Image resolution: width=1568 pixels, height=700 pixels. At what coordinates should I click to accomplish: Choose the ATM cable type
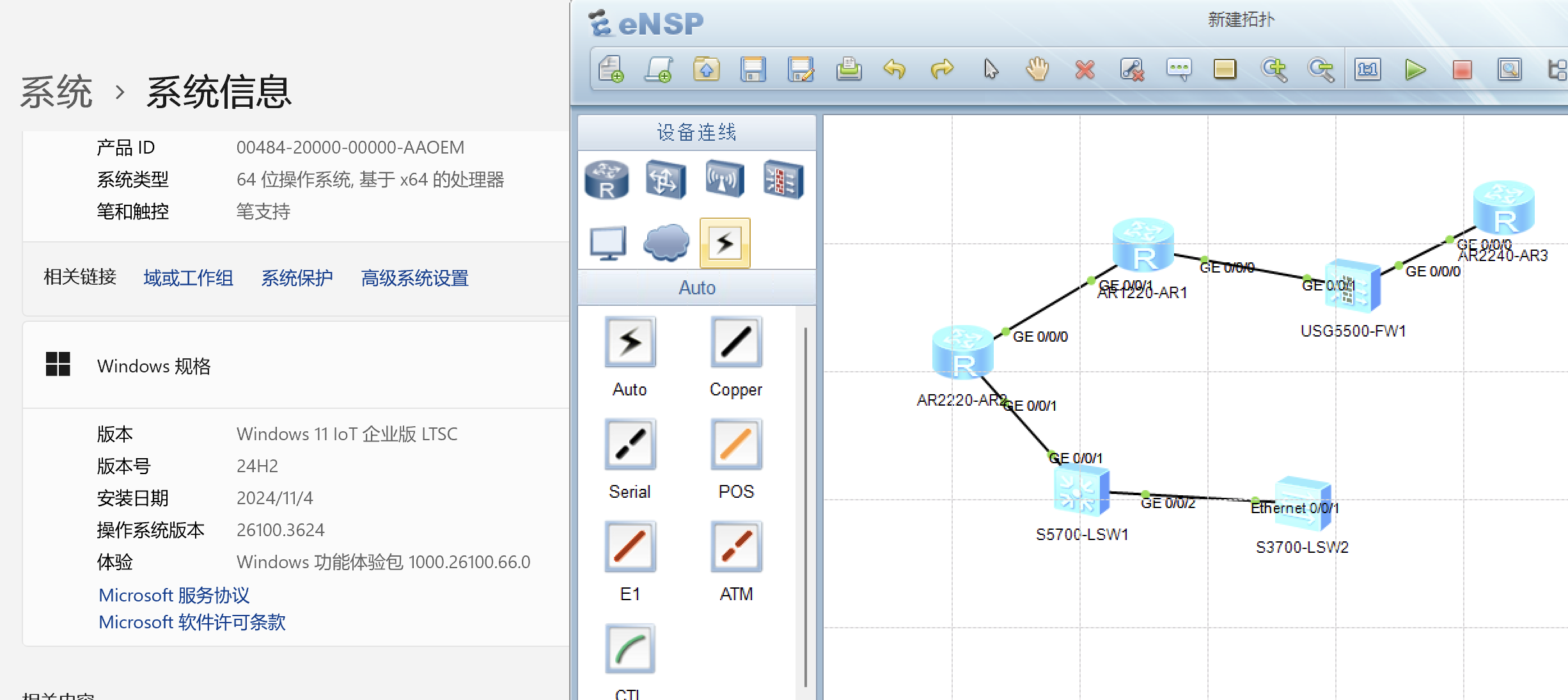click(737, 546)
